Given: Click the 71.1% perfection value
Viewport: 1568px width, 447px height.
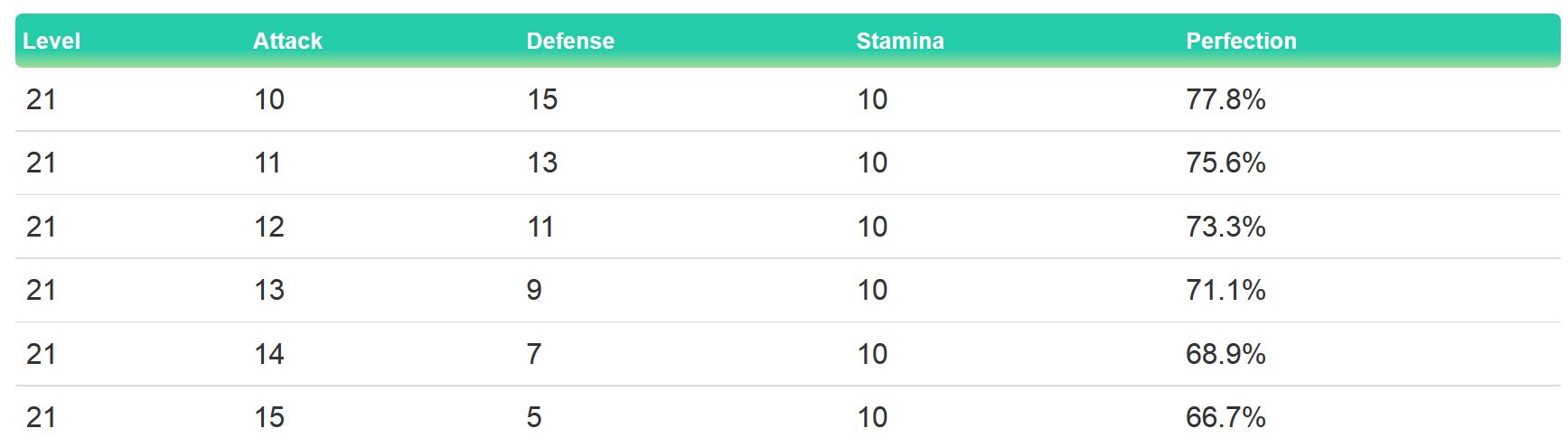Looking at the screenshot, I should click(x=1225, y=290).
